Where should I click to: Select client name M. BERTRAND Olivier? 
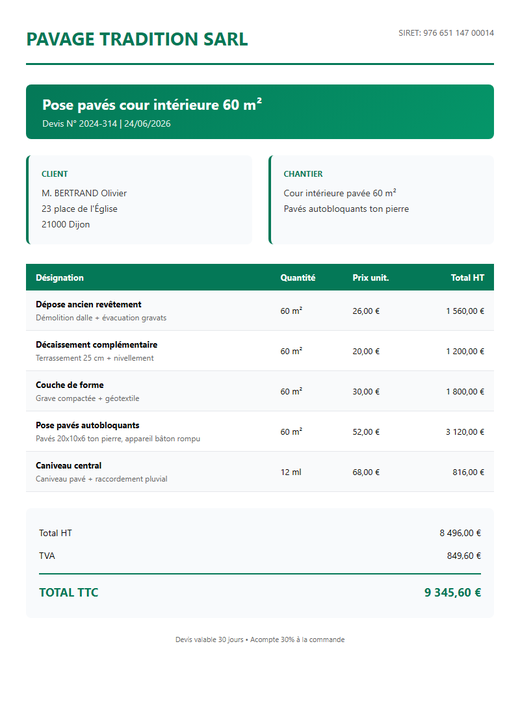[x=84, y=193]
